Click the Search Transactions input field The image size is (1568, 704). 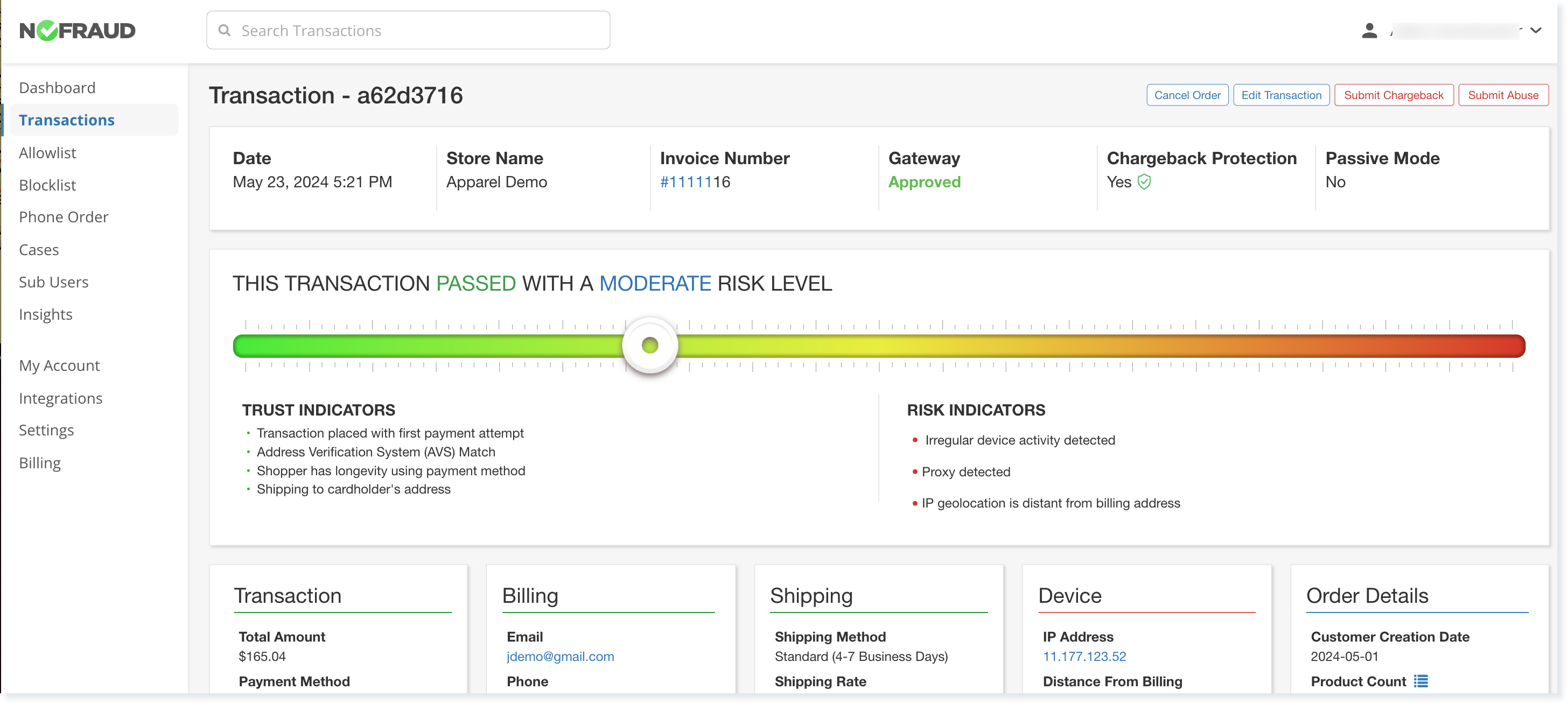(408, 30)
